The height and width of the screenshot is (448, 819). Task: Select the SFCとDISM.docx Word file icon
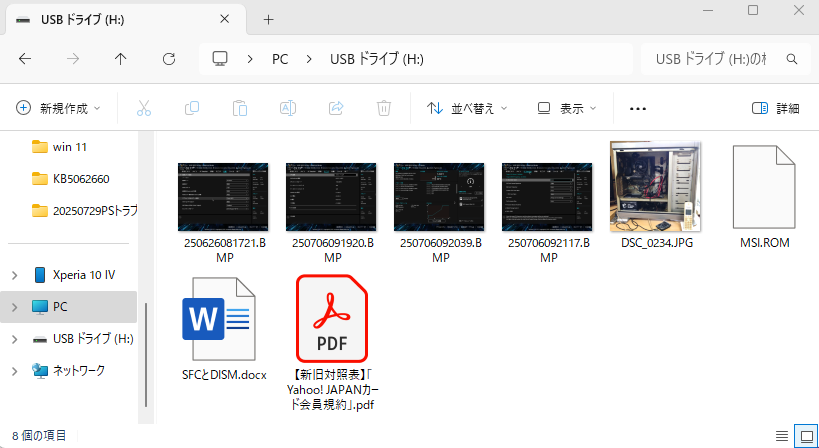(219, 319)
